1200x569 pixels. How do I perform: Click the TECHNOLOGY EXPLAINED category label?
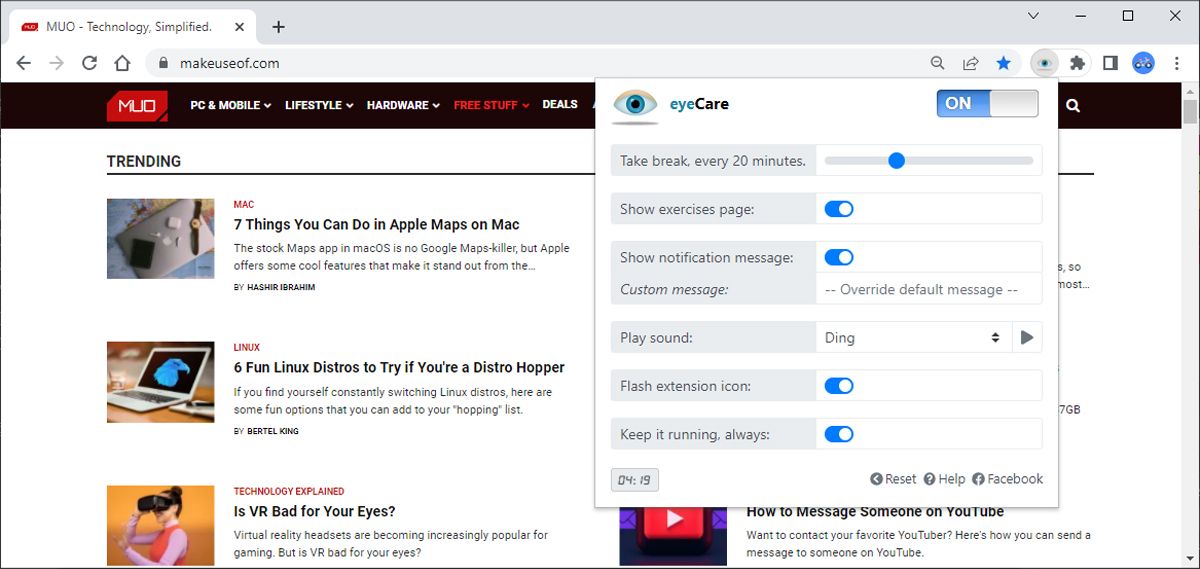(289, 492)
